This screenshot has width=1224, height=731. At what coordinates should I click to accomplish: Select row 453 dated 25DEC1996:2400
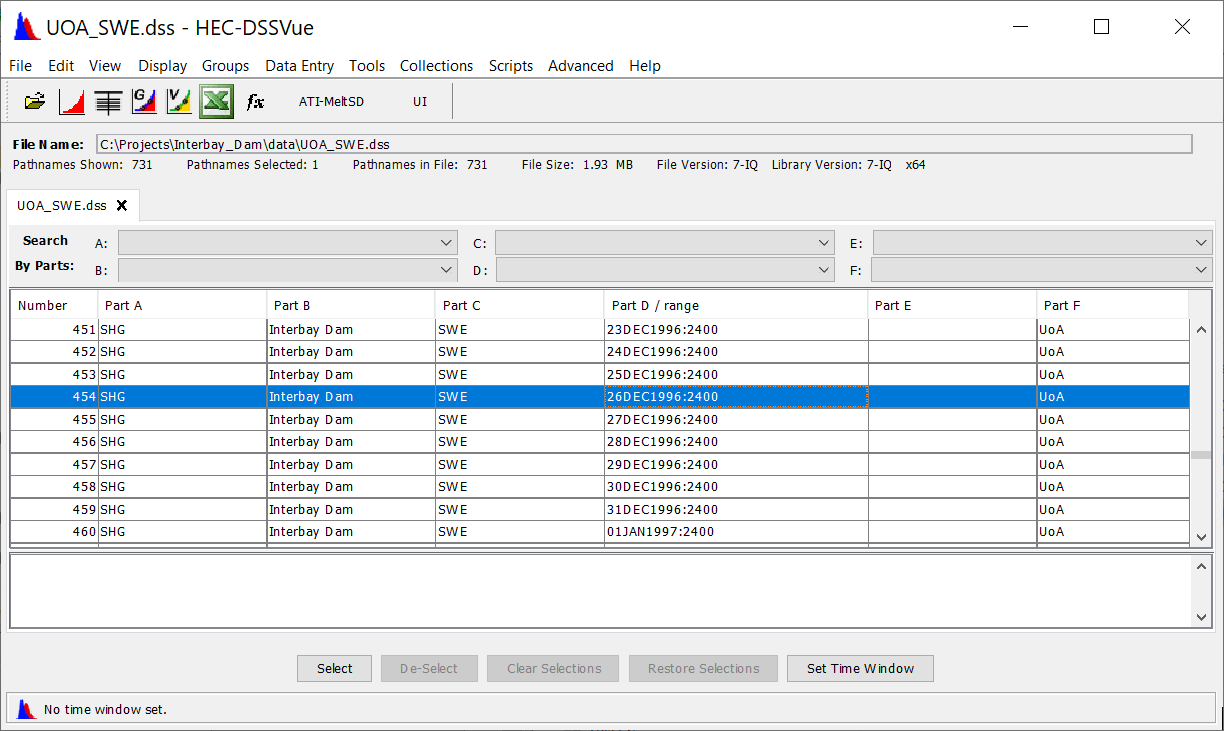[x=600, y=374]
